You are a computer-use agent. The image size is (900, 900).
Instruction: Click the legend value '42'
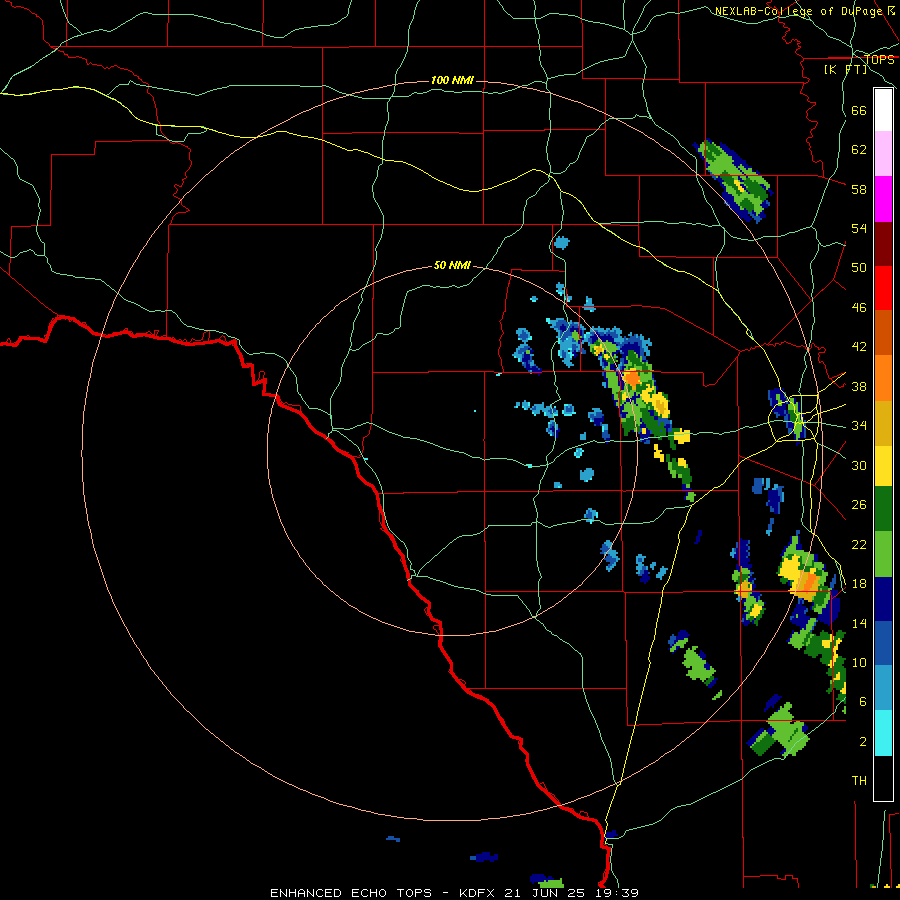(859, 347)
